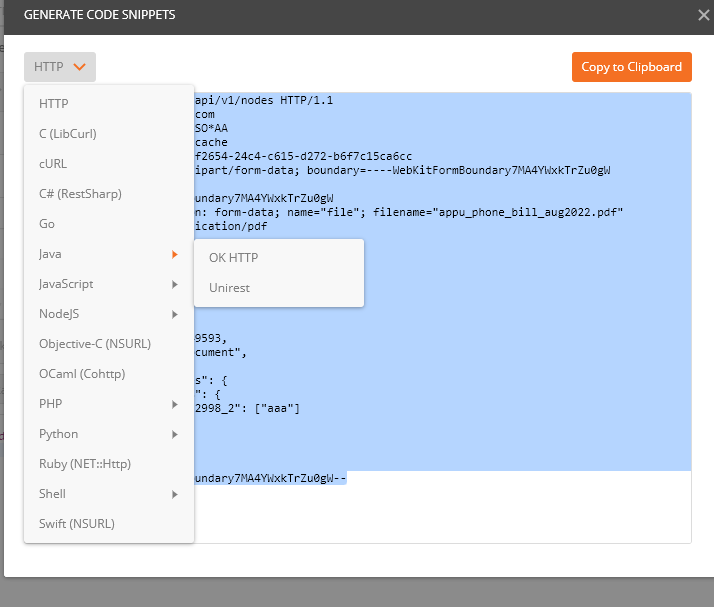Expand JavaScript submenu arrow

[x=174, y=285]
